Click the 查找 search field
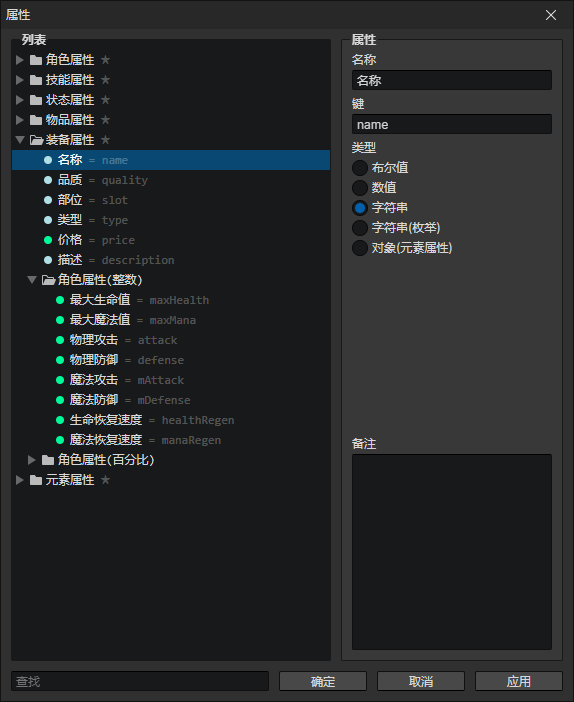The width and height of the screenshot is (574, 702). coord(140,681)
